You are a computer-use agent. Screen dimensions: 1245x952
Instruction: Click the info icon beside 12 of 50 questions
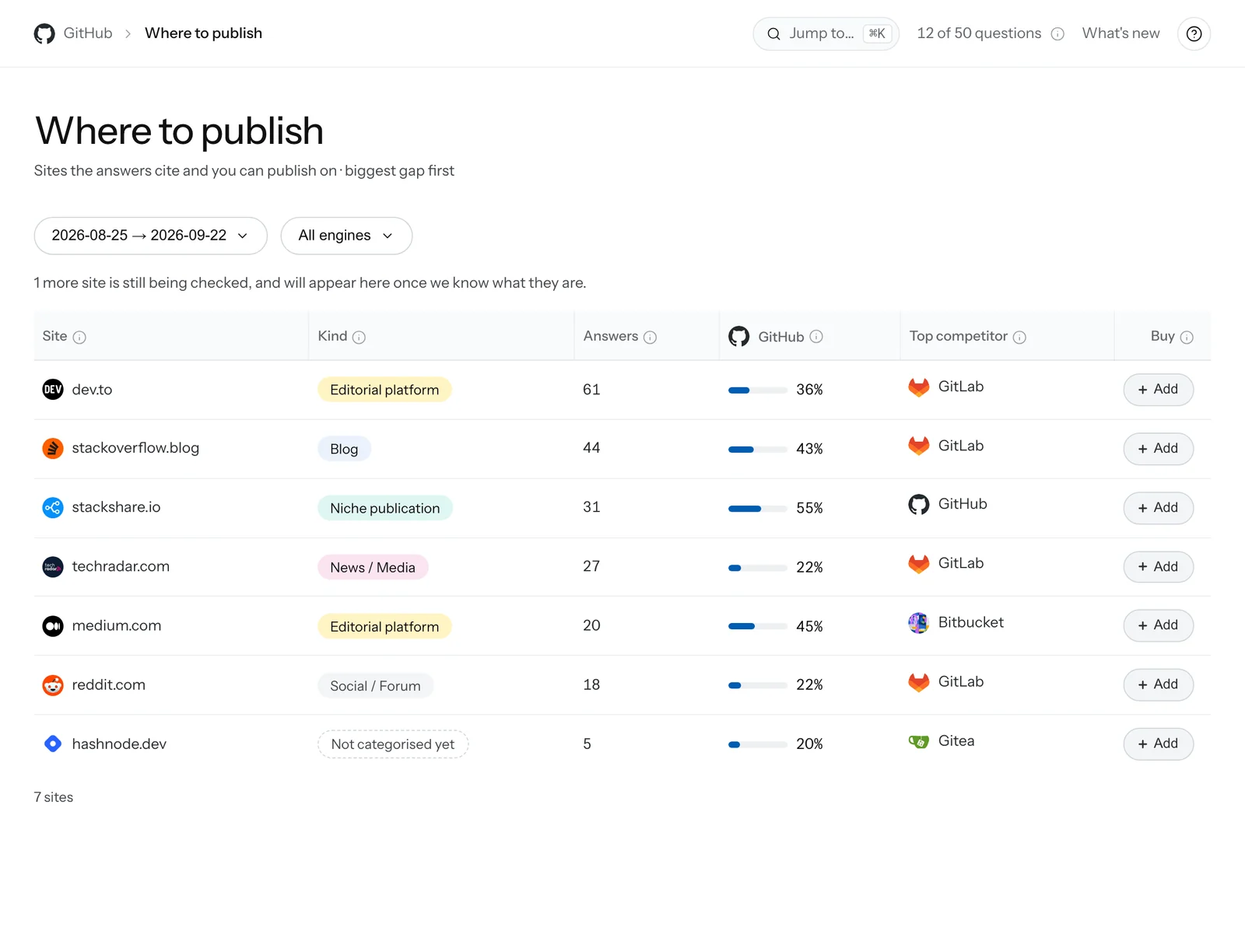point(1057,33)
